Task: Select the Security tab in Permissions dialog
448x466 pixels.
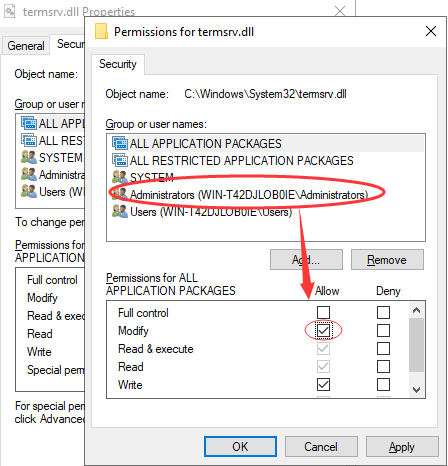Action: 118,64
